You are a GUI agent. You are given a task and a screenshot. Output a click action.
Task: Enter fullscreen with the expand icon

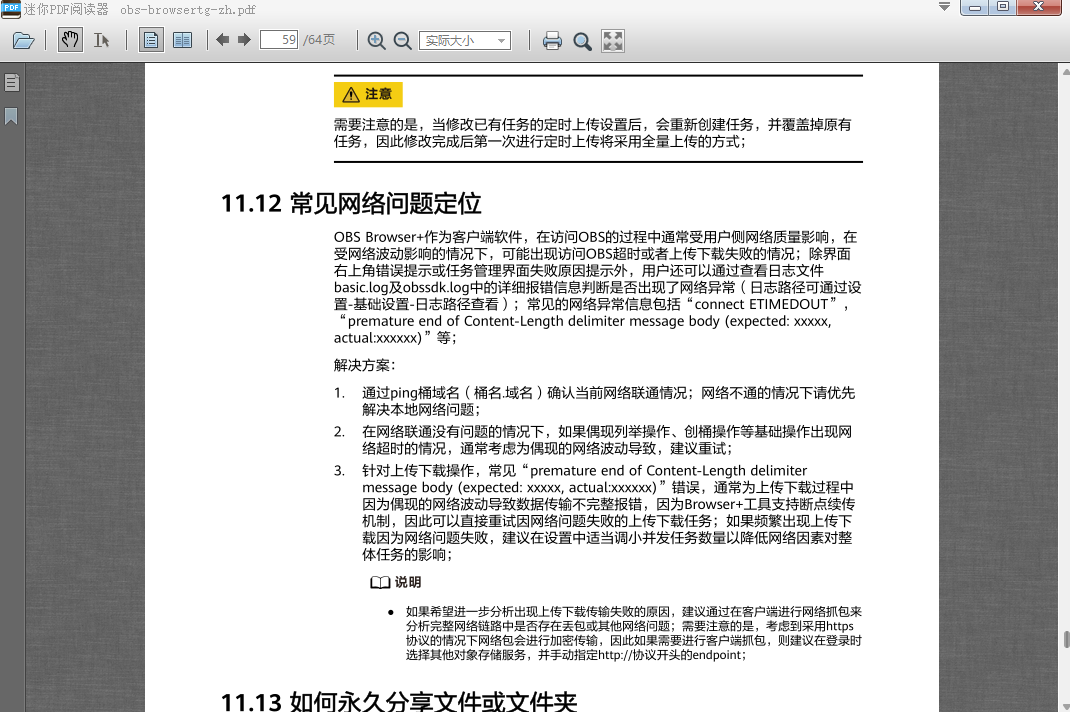[612, 40]
